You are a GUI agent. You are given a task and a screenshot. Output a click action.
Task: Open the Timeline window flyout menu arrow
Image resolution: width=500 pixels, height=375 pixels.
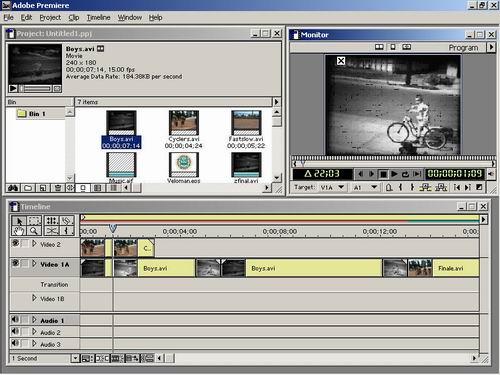[483, 219]
